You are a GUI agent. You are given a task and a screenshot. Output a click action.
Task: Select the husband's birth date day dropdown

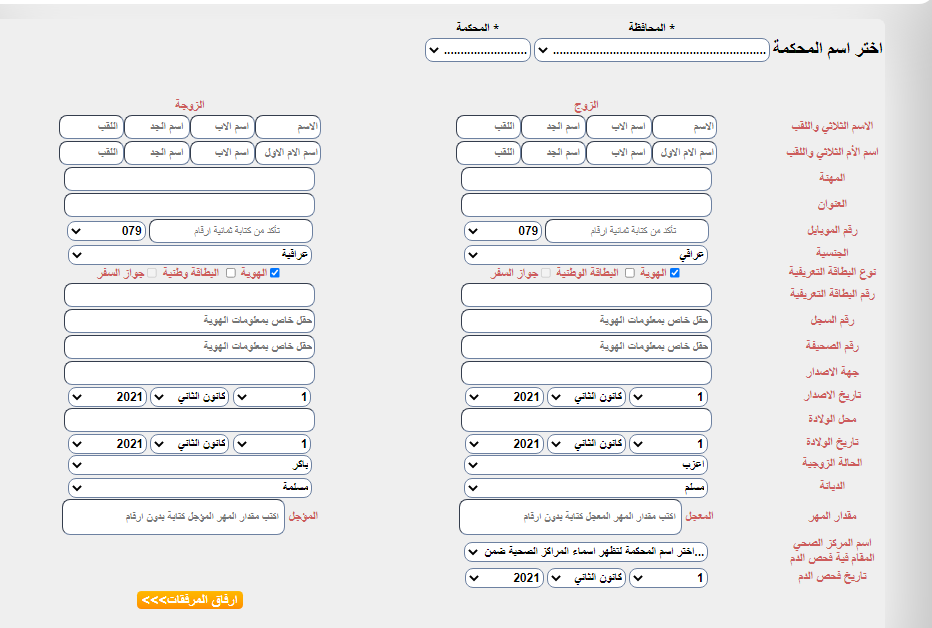[668, 444]
